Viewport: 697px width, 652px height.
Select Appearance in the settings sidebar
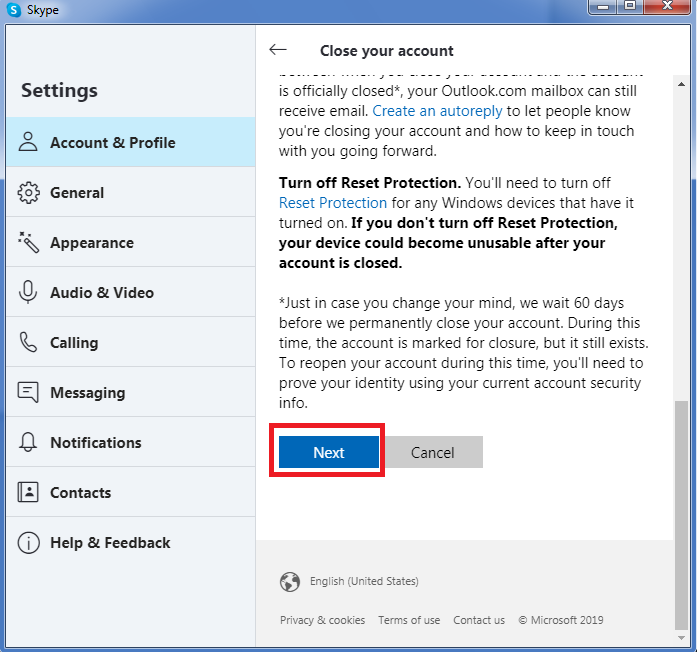pos(131,242)
